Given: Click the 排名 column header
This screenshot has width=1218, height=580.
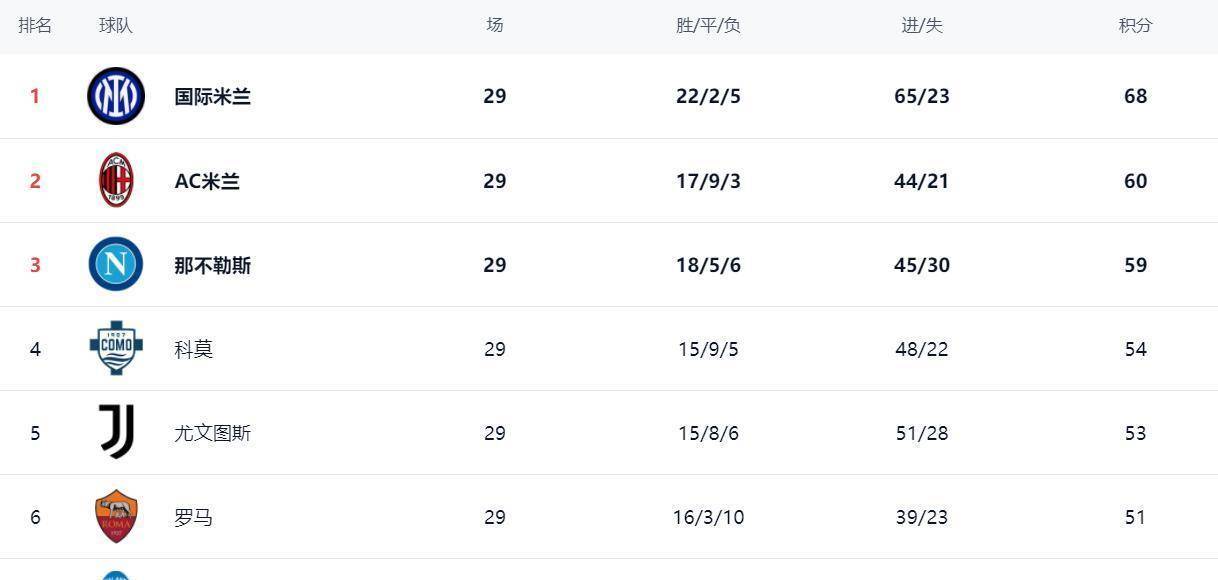Looking at the screenshot, I should point(35,25).
